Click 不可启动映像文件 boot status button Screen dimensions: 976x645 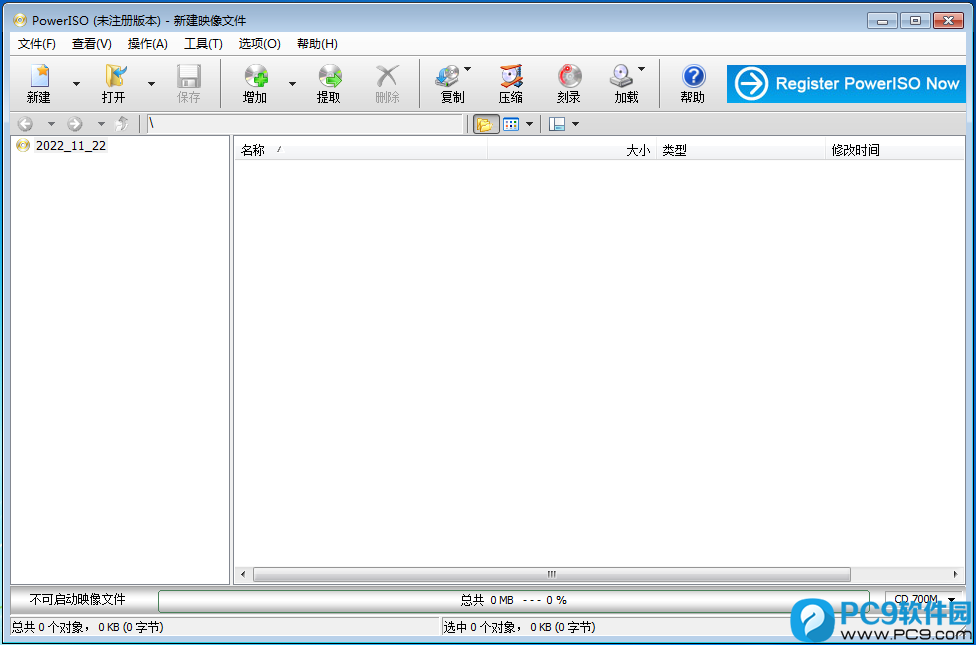(78, 600)
